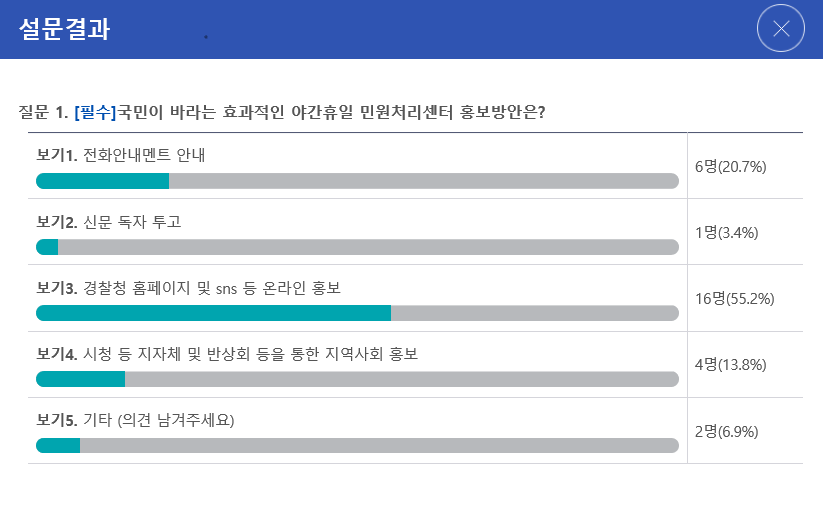Click option label 보기3 경찰청 홈페이지 온라인 홍보
823x506 pixels.
point(188,288)
